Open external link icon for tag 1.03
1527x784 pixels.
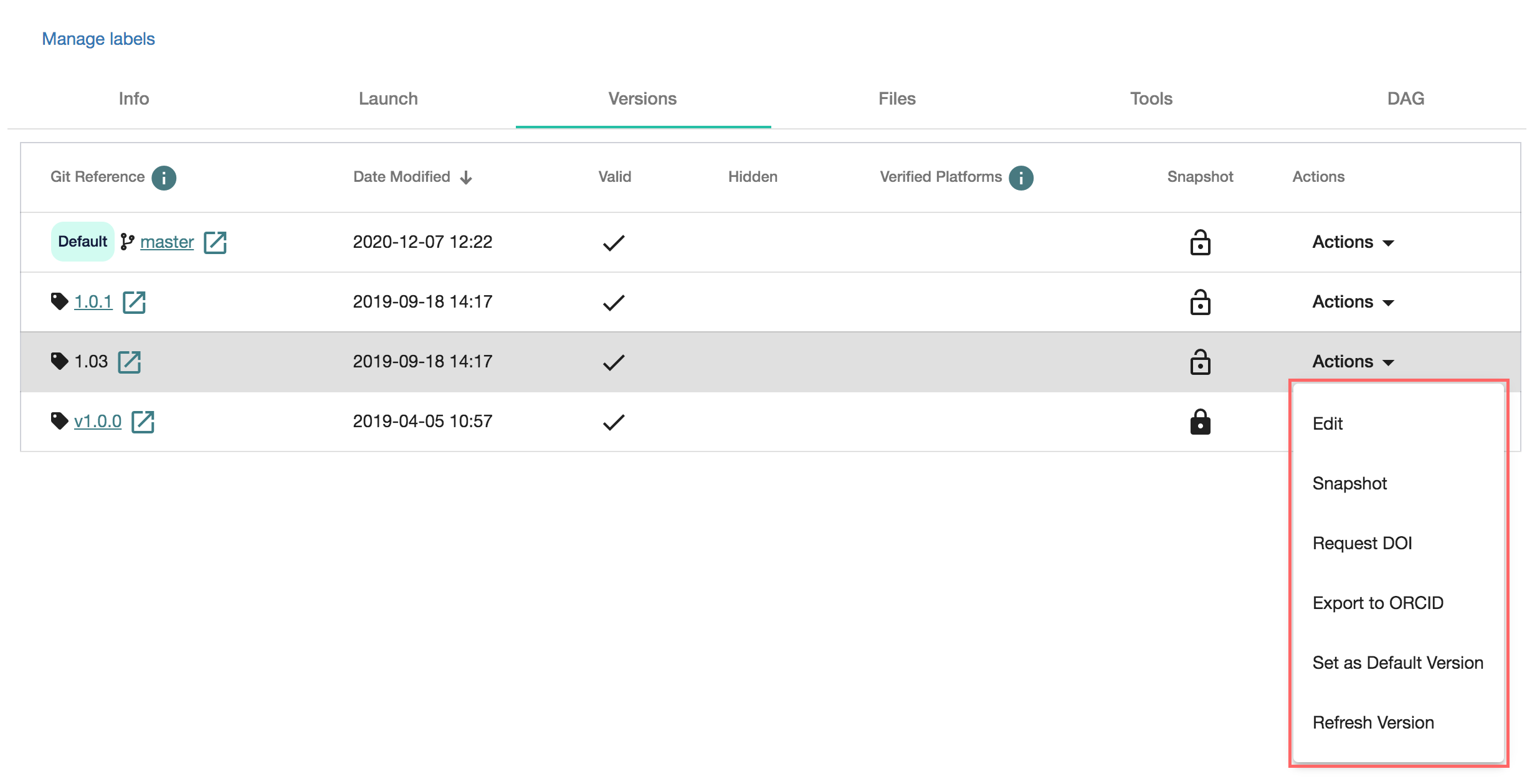pos(130,362)
